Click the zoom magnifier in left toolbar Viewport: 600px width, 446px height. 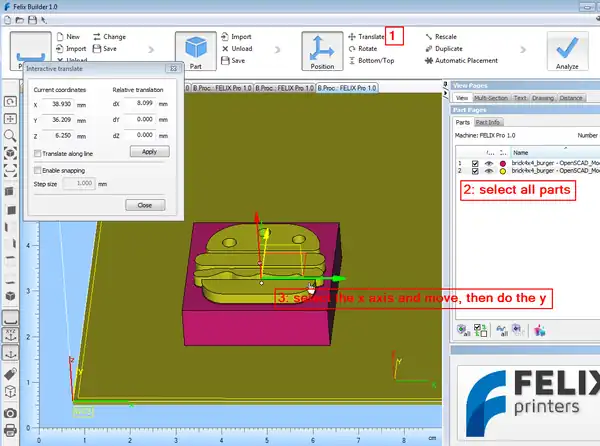click(x=10, y=134)
